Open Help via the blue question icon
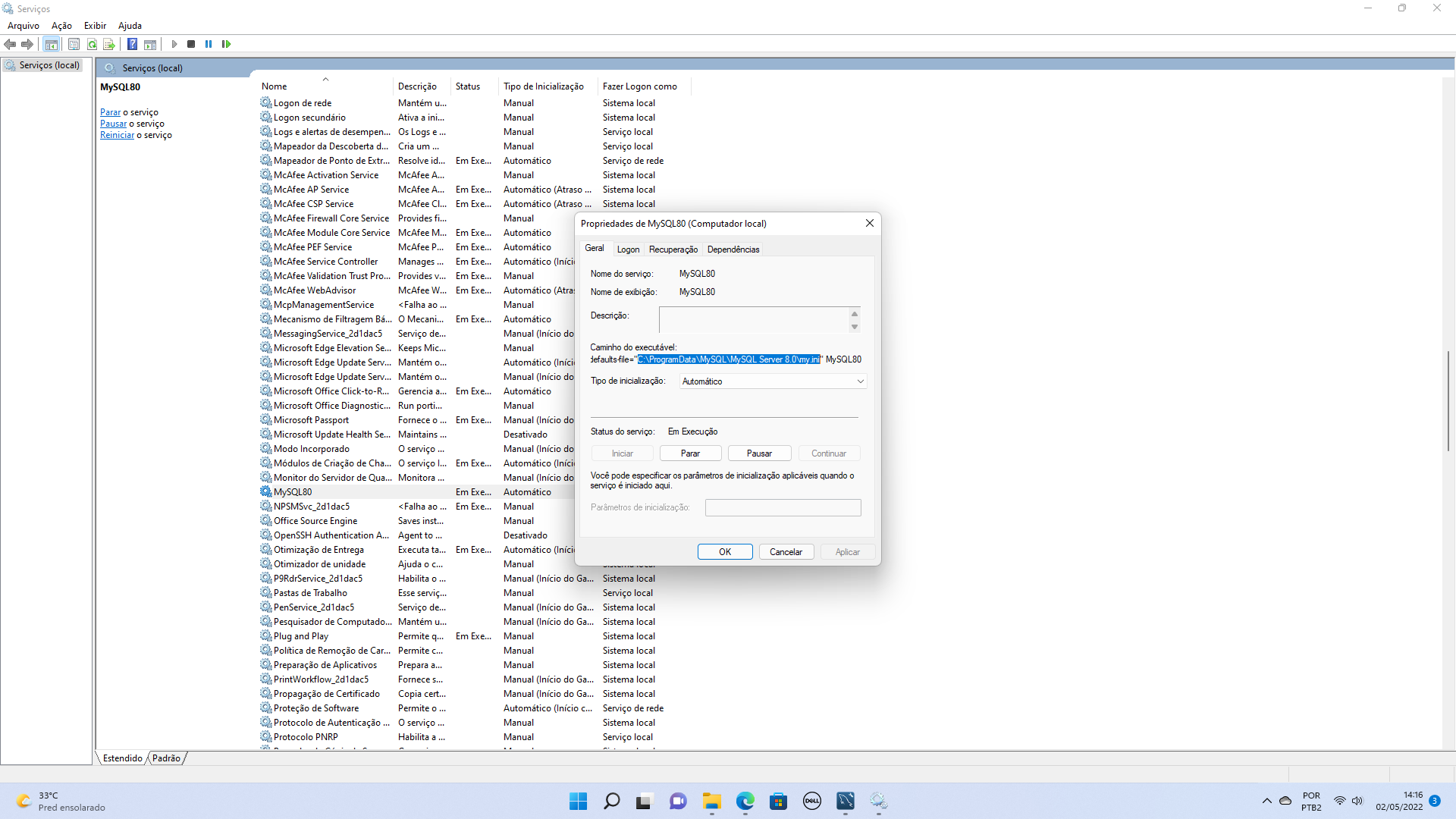1456x819 pixels. 132,44
